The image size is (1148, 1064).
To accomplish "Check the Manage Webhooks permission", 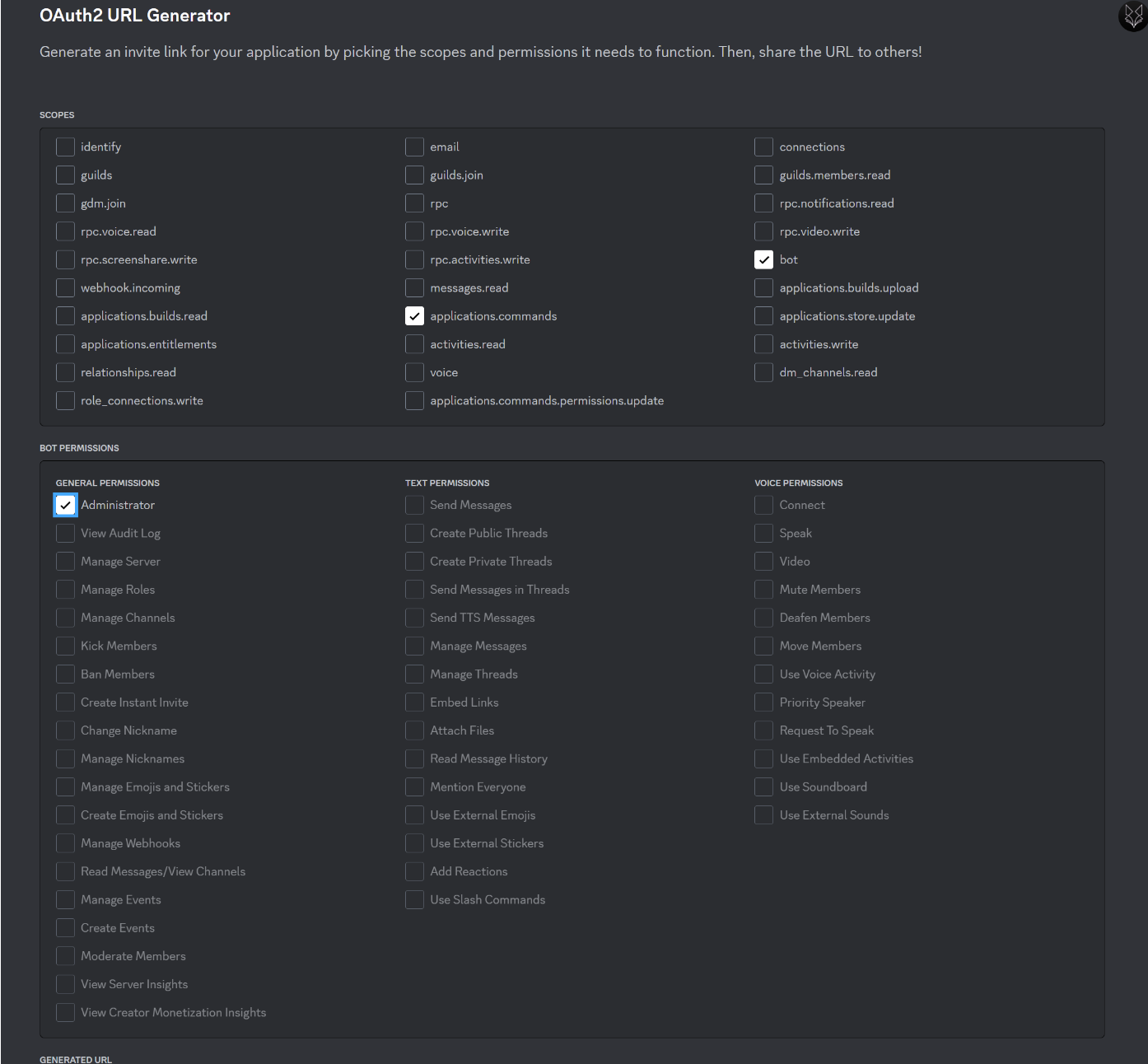I will click(x=65, y=843).
